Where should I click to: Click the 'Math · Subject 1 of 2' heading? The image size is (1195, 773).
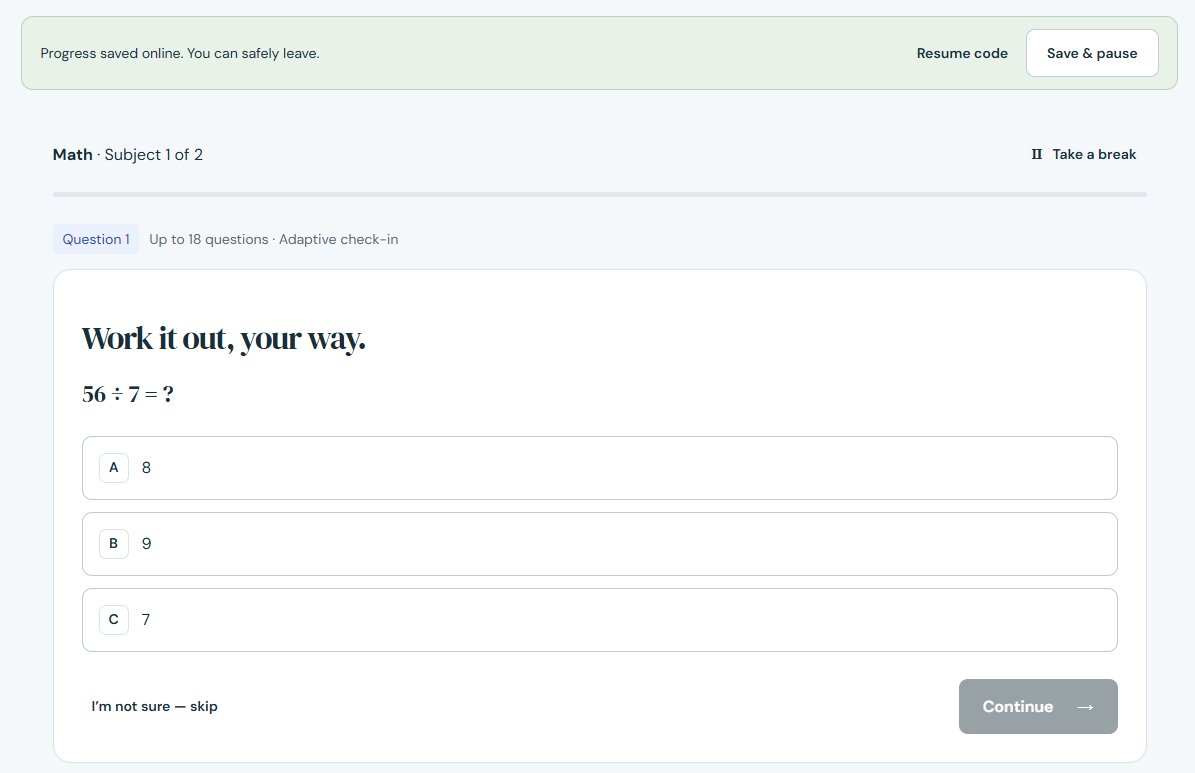(x=128, y=155)
